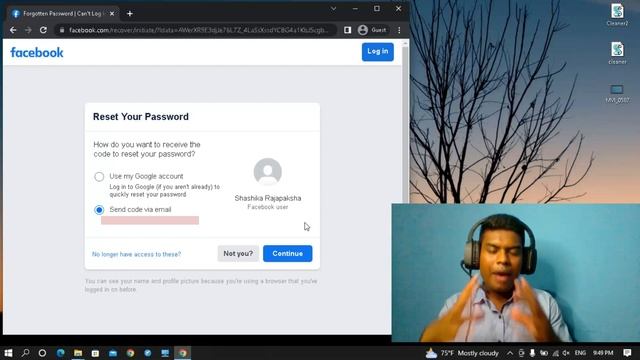Open No longer have access to these? link
The width and height of the screenshot is (640, 360).
pos(136,254)
